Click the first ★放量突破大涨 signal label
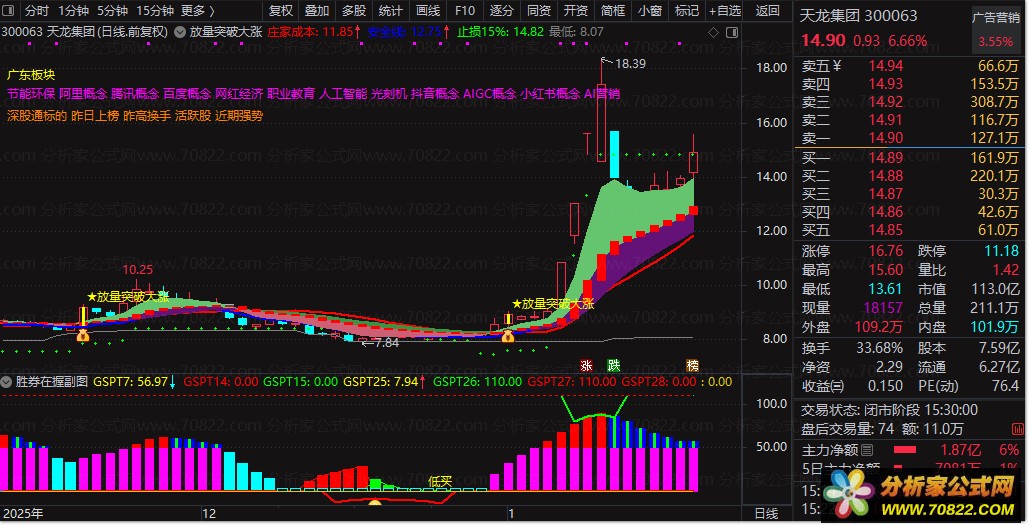The image size is (1031, 526). click(128, 297)
